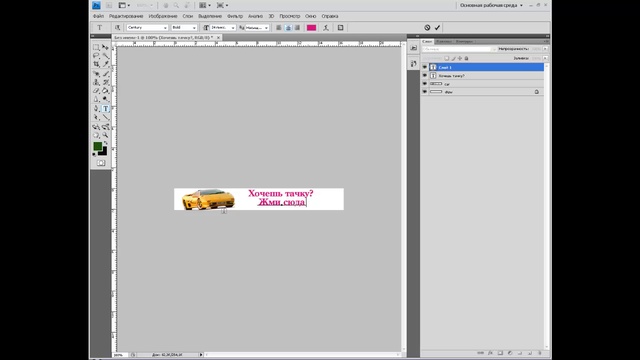
Task: Open the Редактирование menu
Action: 126,16
